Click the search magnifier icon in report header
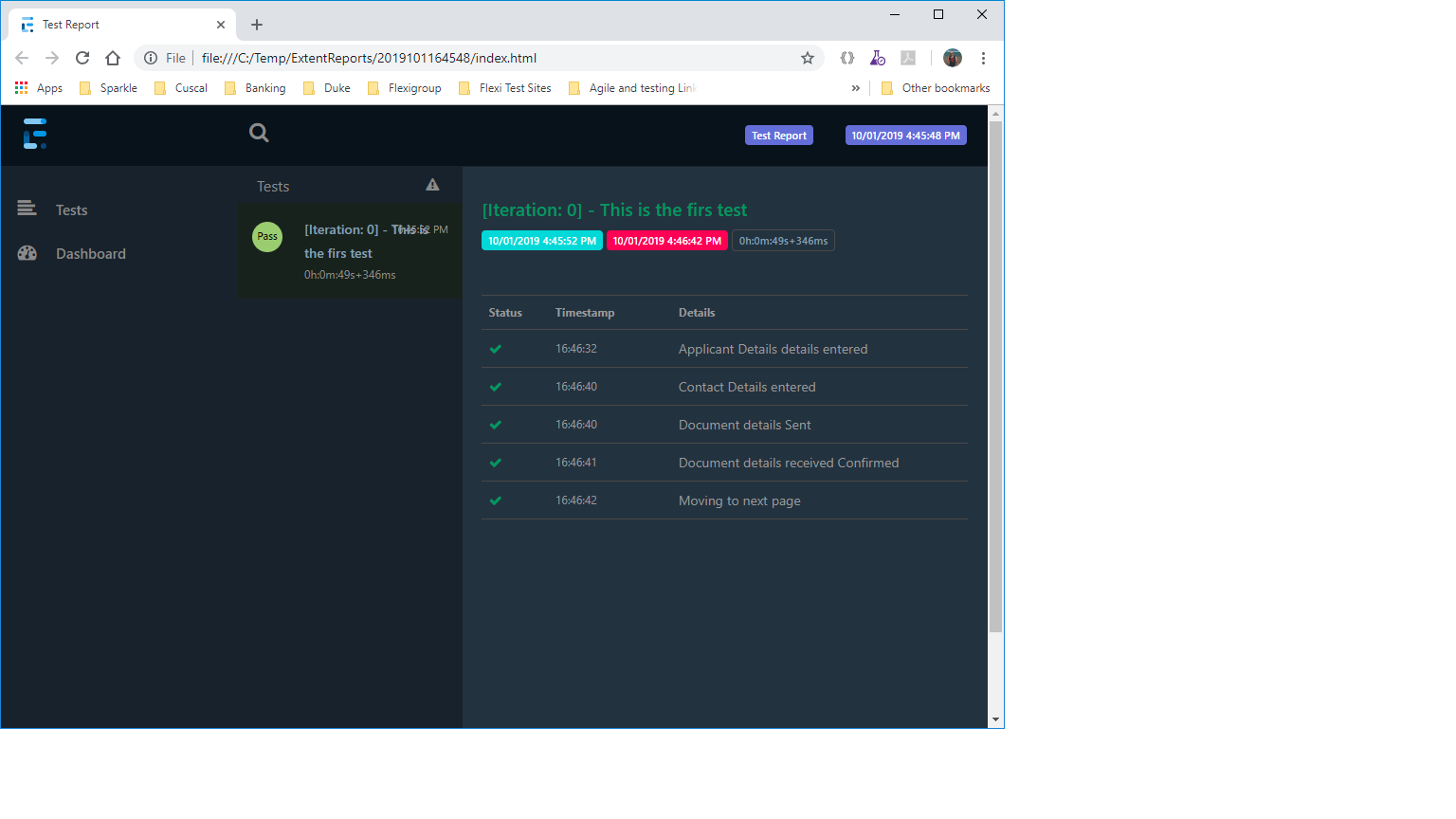1456x819 pixels. [259, 133]
